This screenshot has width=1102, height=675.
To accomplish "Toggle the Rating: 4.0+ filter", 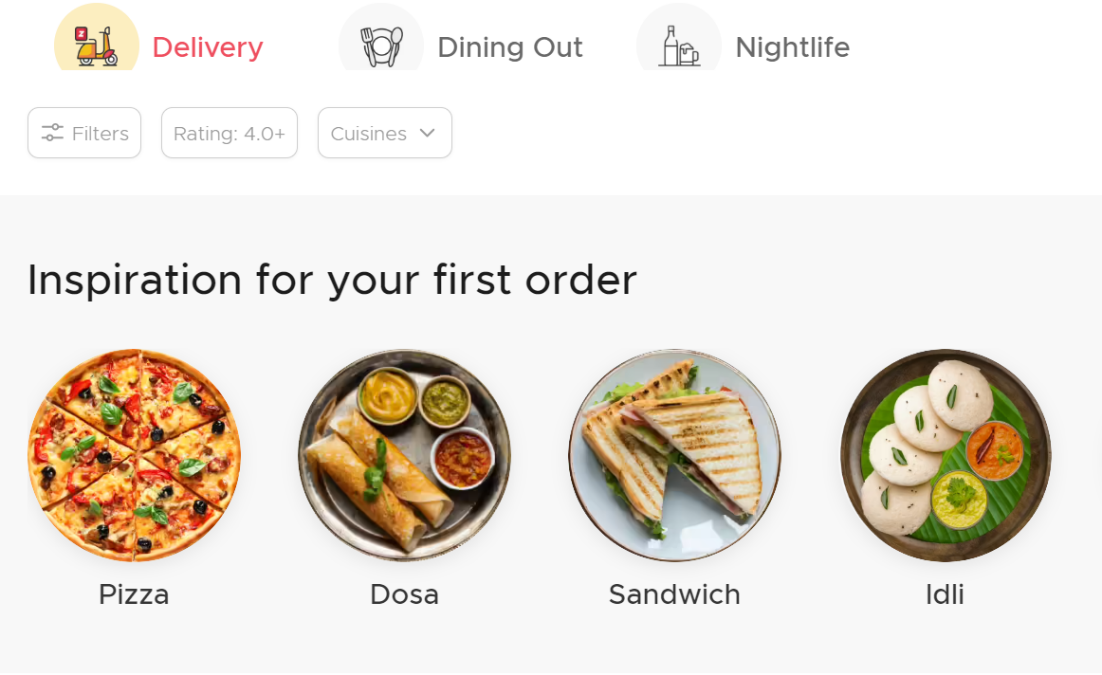I will [229, 132].
